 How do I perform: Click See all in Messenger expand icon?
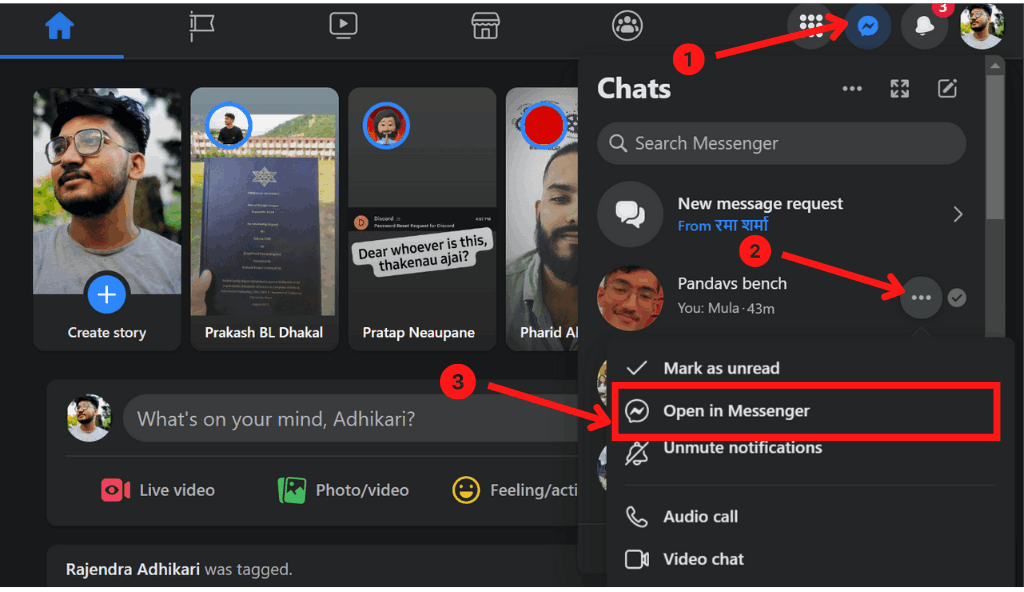pos(899,89)
